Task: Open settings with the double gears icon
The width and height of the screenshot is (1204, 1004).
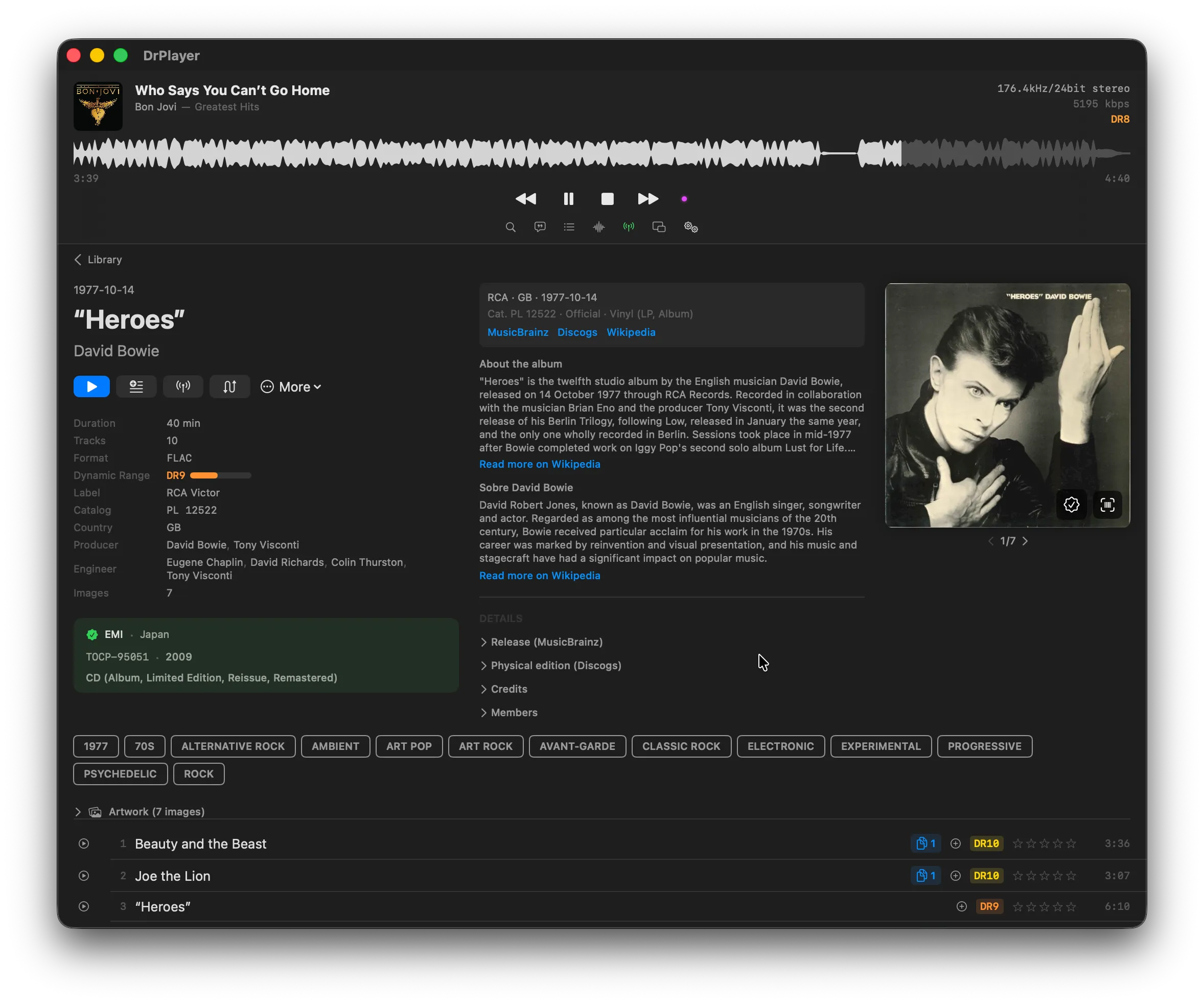Action: (691, 227)
